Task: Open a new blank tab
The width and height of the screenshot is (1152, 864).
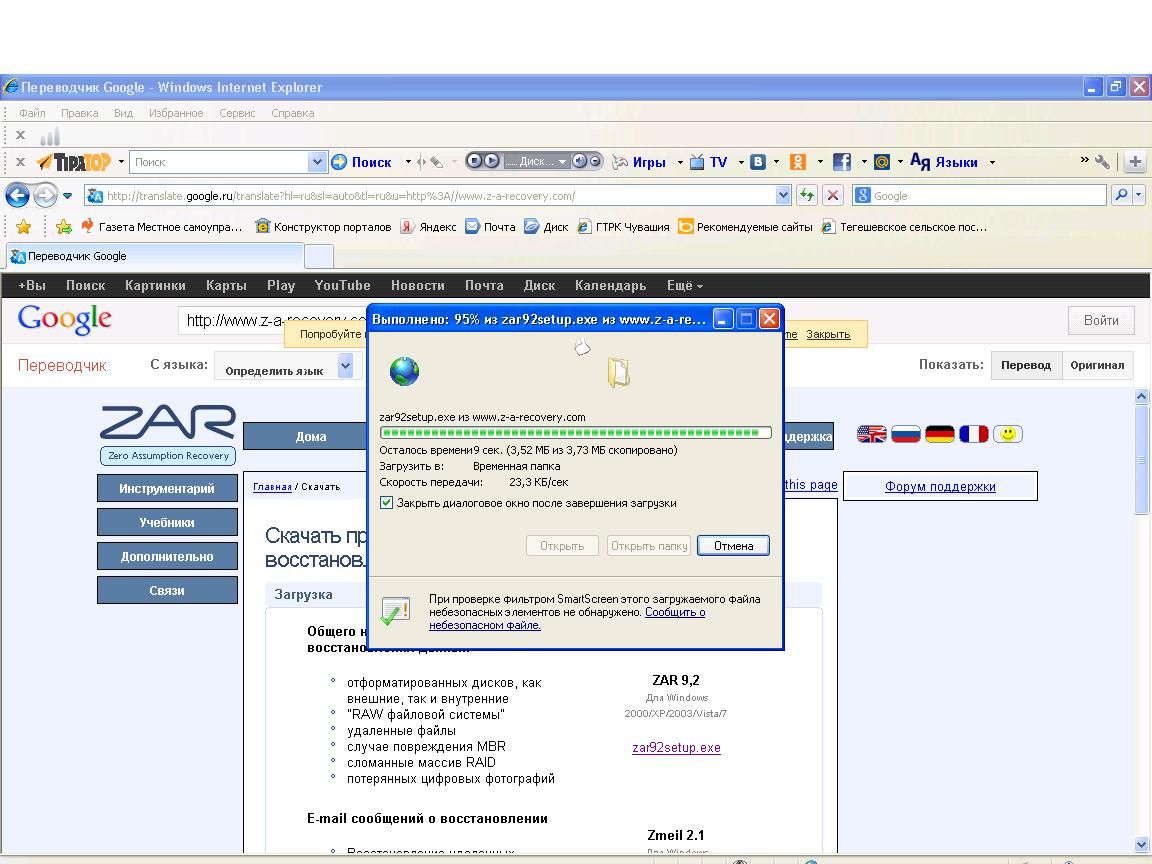Action: click(319, 256)
